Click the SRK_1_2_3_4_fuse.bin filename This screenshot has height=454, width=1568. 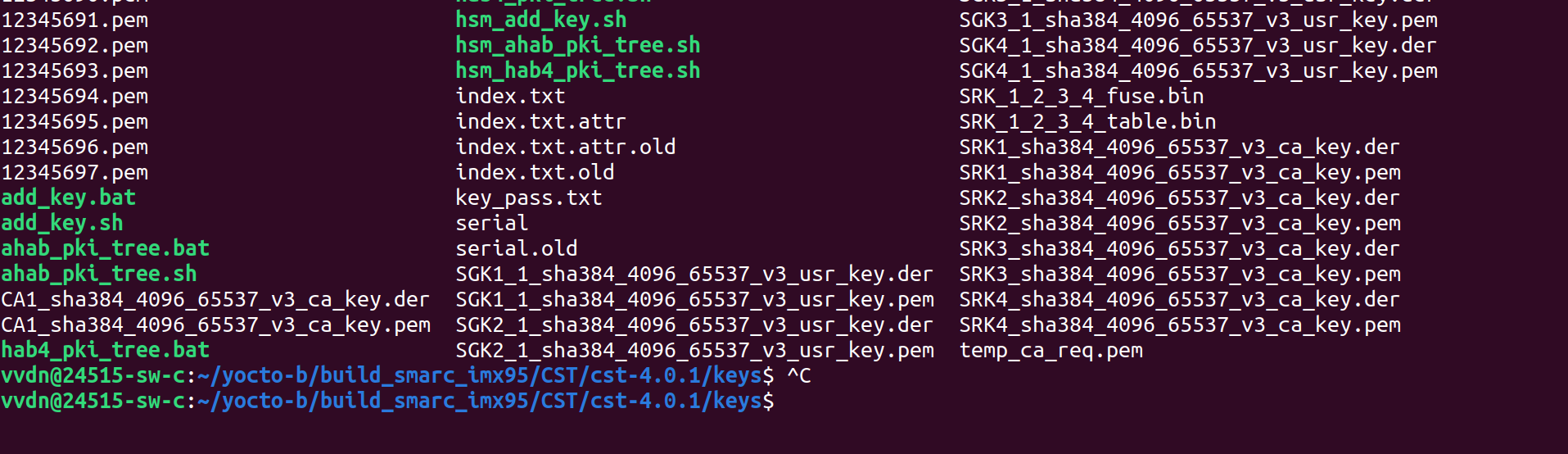[1081, 96]
